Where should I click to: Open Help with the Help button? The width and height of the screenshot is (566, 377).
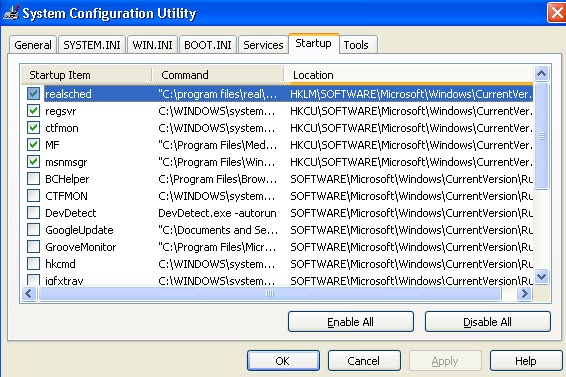click(526, 361)
